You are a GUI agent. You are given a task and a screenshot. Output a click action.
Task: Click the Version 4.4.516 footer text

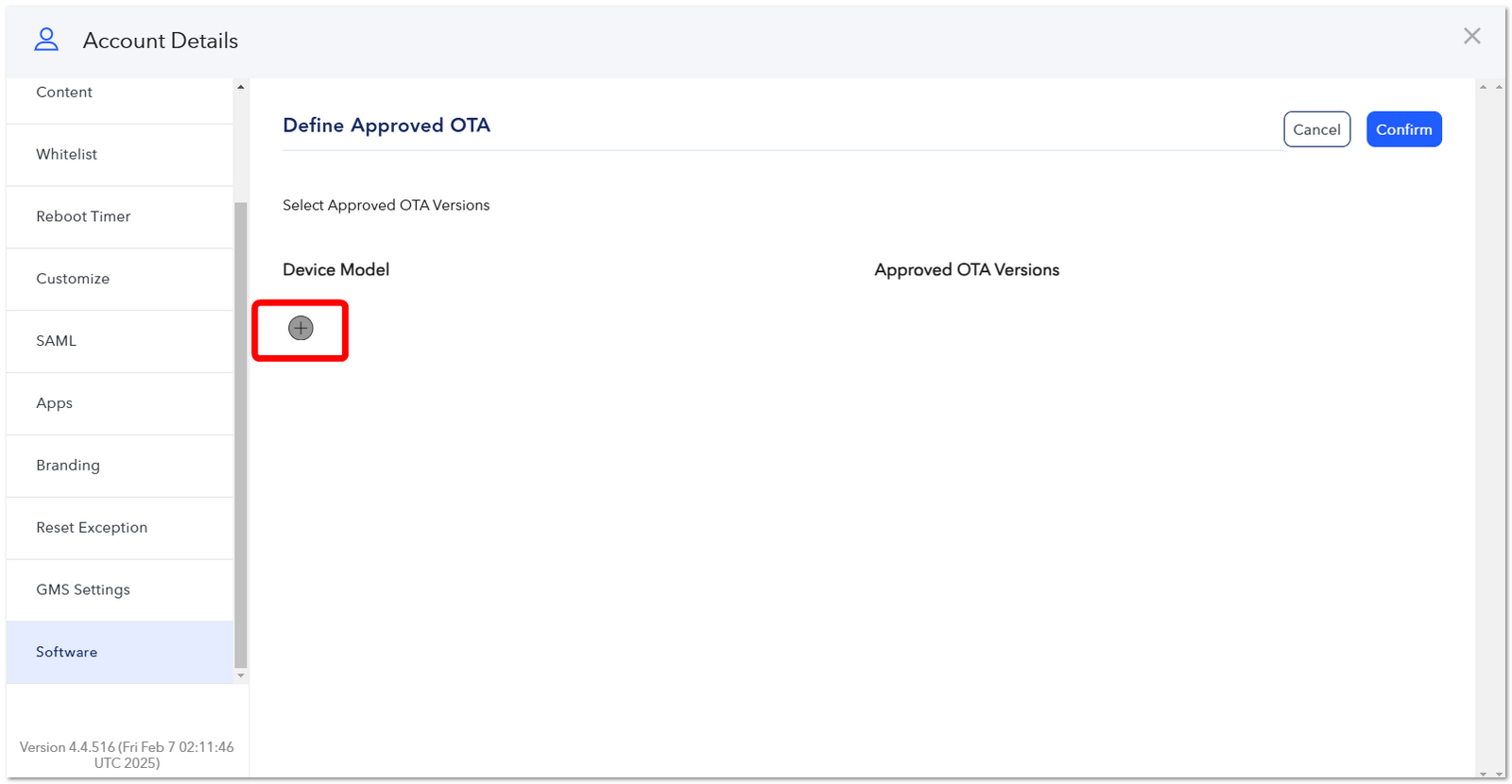tap(127, 755)
